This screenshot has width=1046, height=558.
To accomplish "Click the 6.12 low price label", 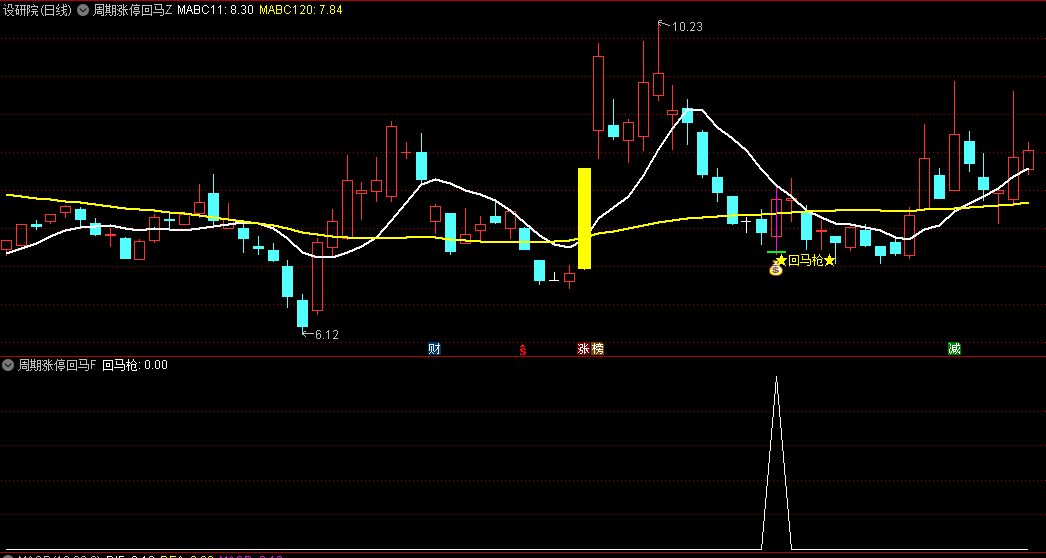I will [326, 335].
